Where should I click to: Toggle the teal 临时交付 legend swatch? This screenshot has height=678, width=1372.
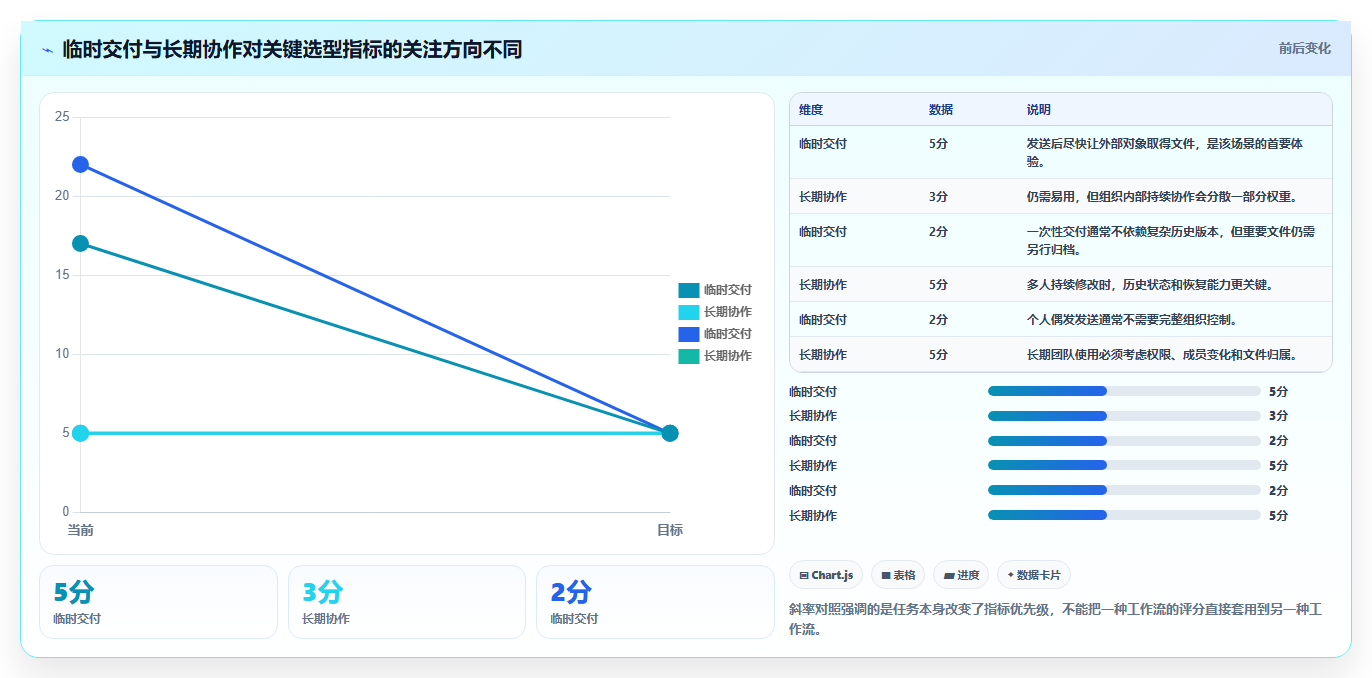688,290
